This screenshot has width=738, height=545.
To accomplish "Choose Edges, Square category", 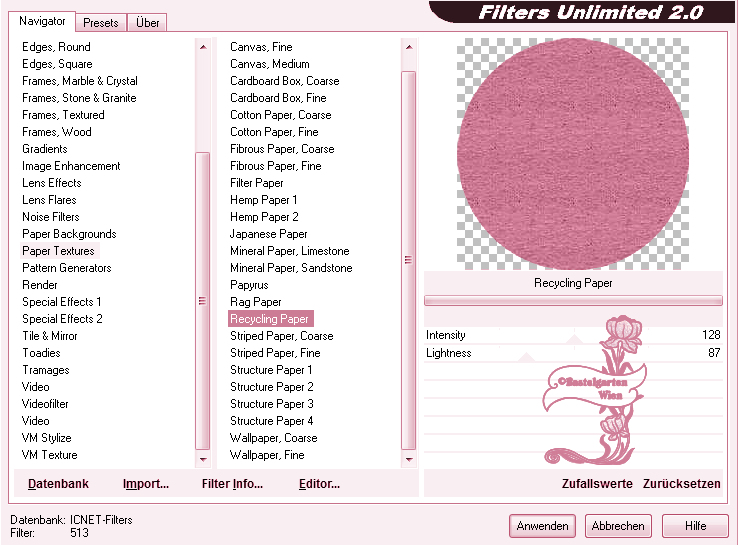I will pyautogui.click(x=57, y=64).
